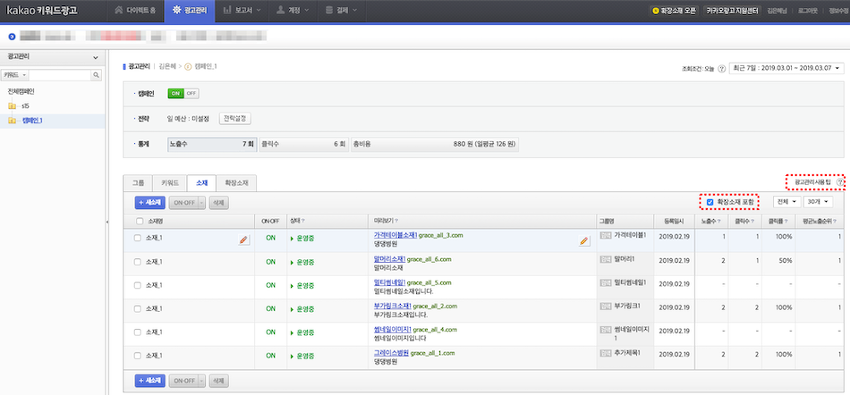Click the 클릭수 column help icon
The width and height of the screenshot is (850, 395).
753,221
